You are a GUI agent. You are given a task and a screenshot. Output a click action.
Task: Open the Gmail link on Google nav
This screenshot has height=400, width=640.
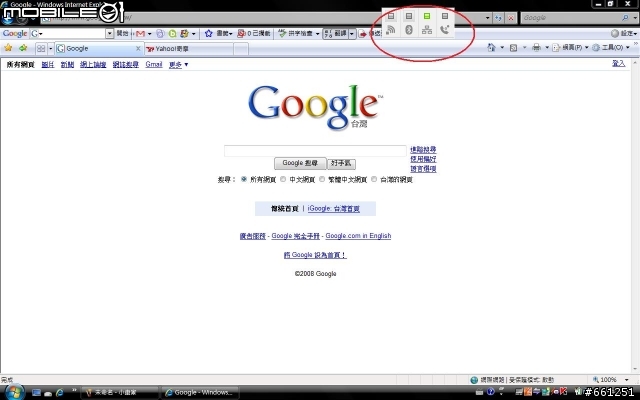[x=154, y=64]
